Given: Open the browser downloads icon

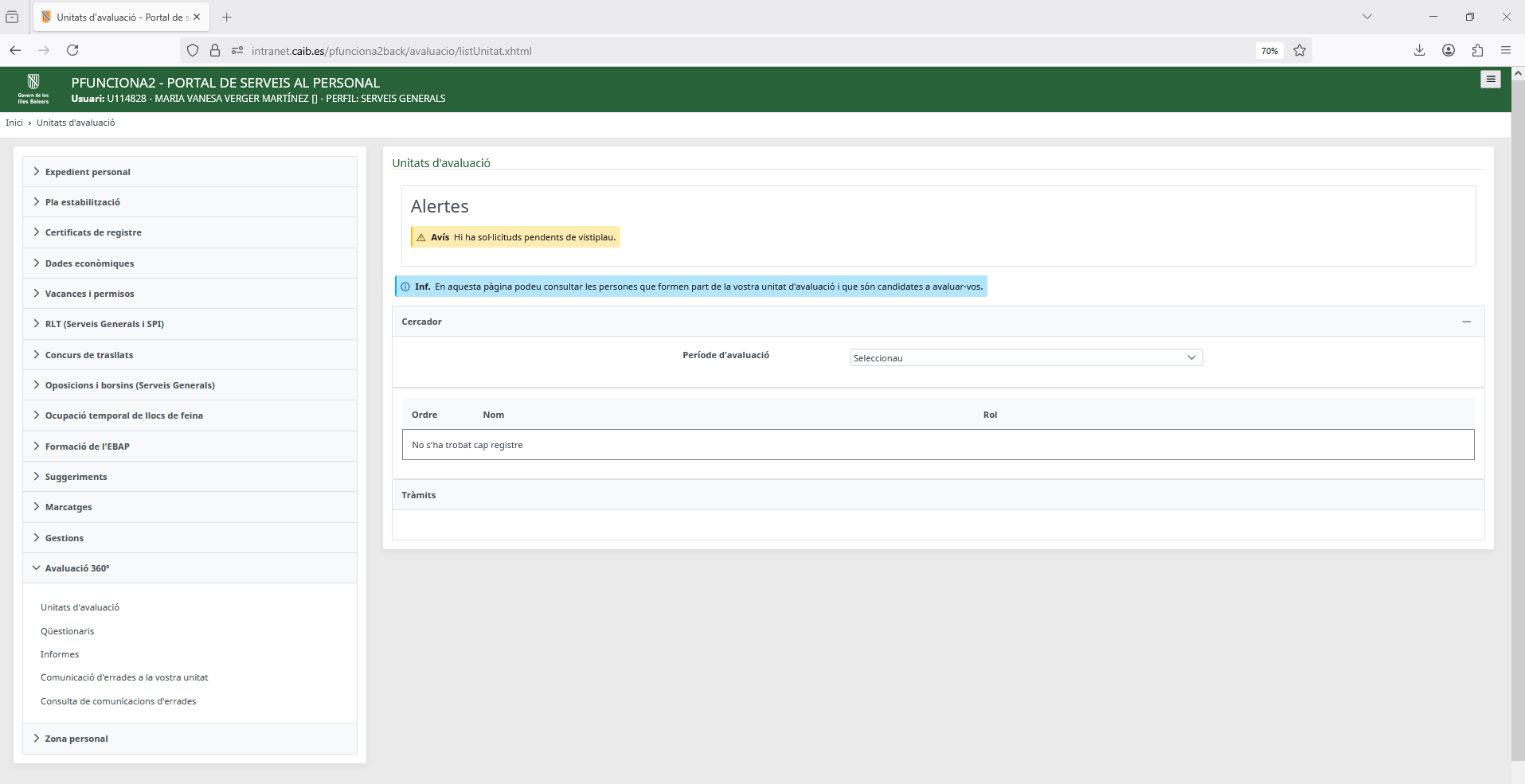Looking at the screenshot, I should pyautogui.click(x=1419, y=50).
